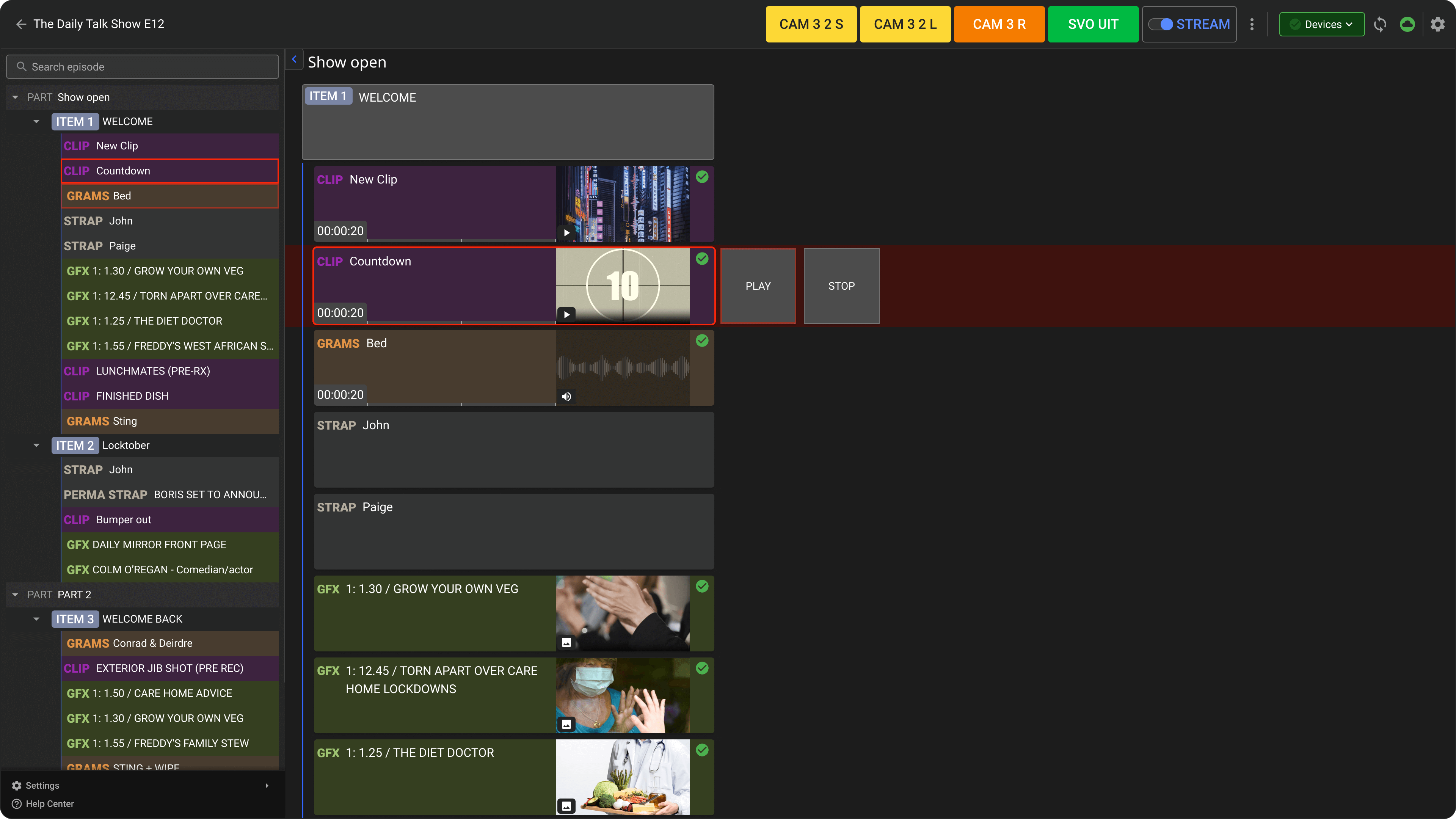Select CLIP EXTERIOR JIB SHOT (PRE REC)
The height and width of the screenshot is (819, 1456).
pyautogui.click(x=169, y=668)
